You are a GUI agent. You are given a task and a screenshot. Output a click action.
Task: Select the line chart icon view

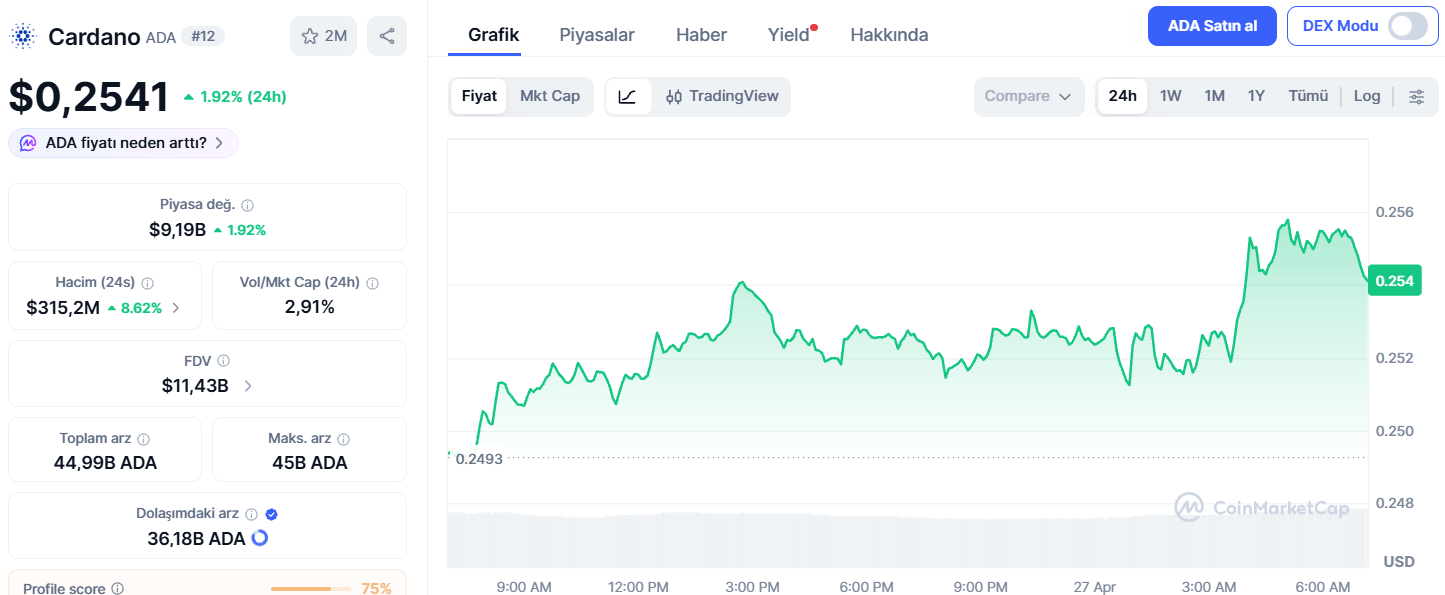click(x=628, y=97)
